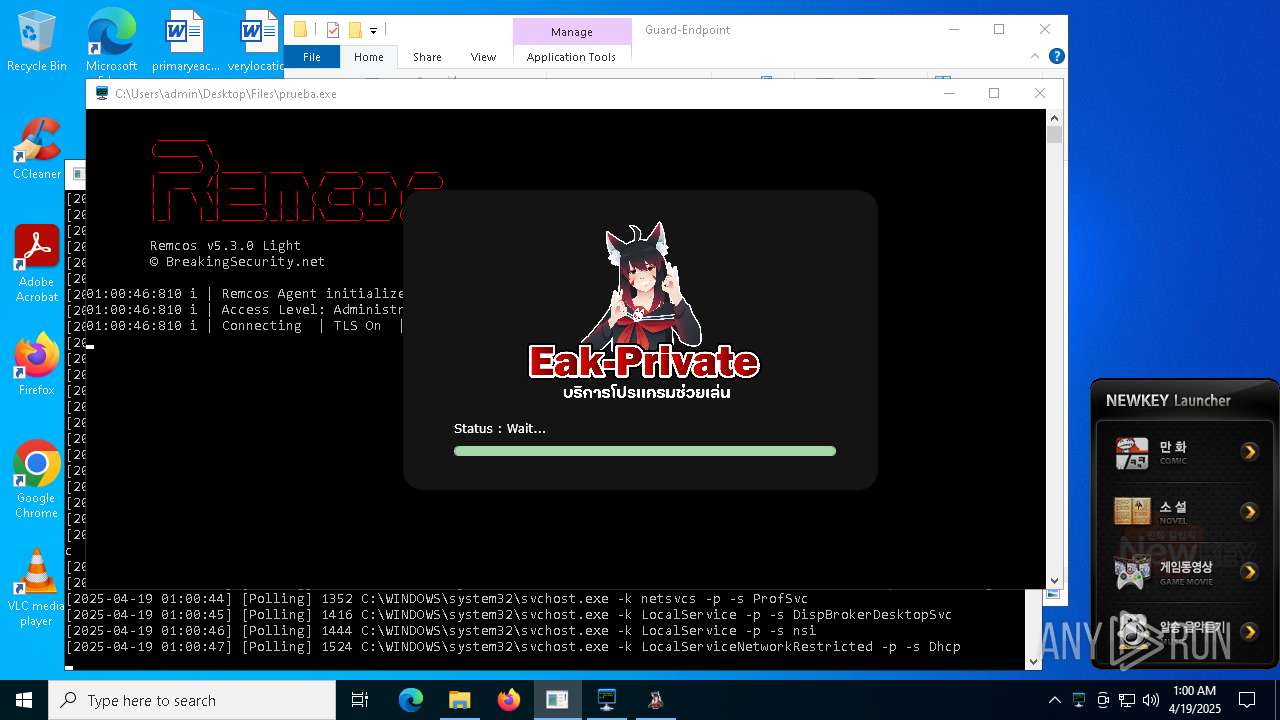This screenshot has width=1280, height=720.
Task: Click the volume speaker icon in system tray
Action: tap(1150, 700)
